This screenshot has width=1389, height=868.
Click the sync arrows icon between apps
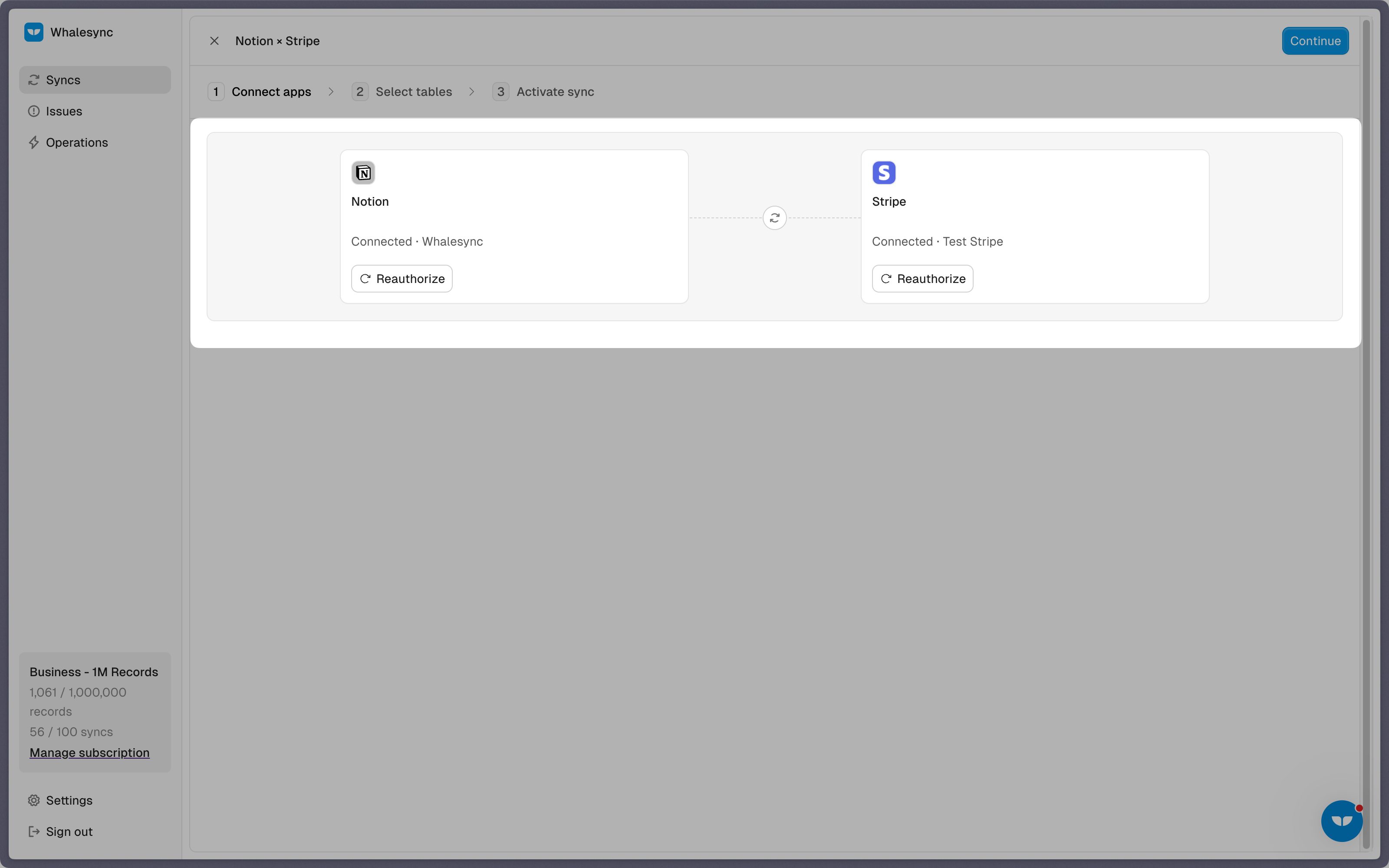774,218
